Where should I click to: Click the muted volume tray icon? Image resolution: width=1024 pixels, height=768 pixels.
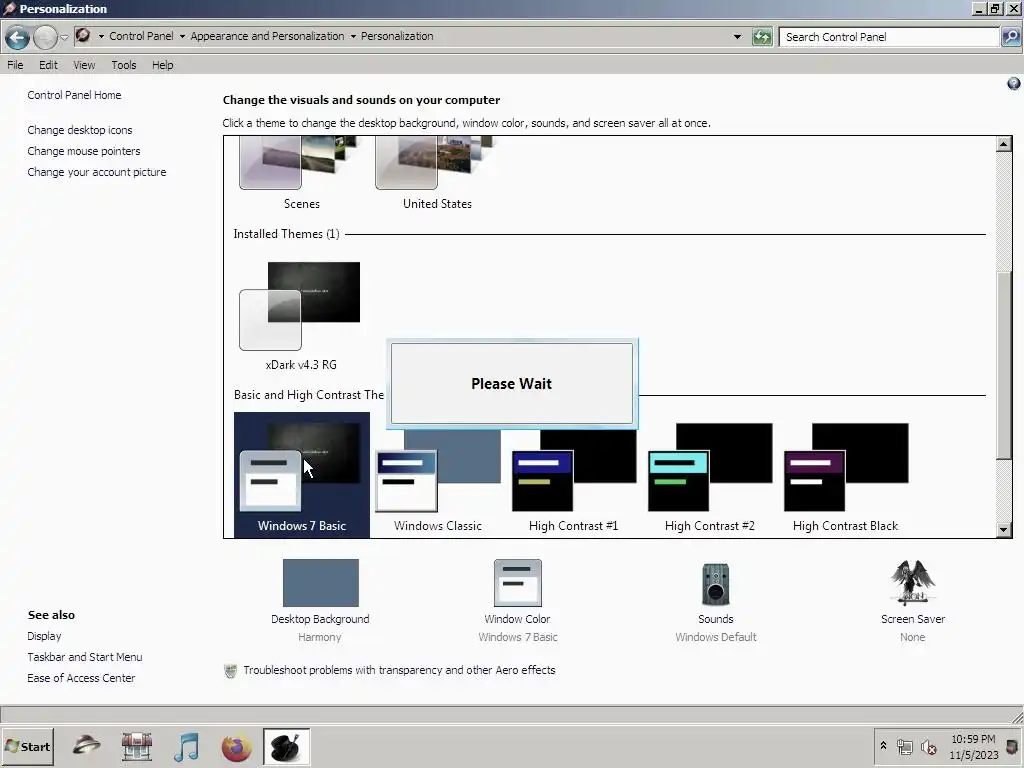(928, 746)
